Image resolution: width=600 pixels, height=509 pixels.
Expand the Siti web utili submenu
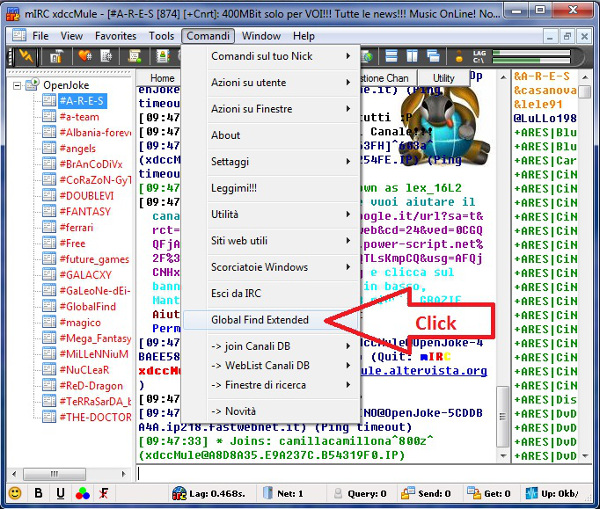(270, 240)
